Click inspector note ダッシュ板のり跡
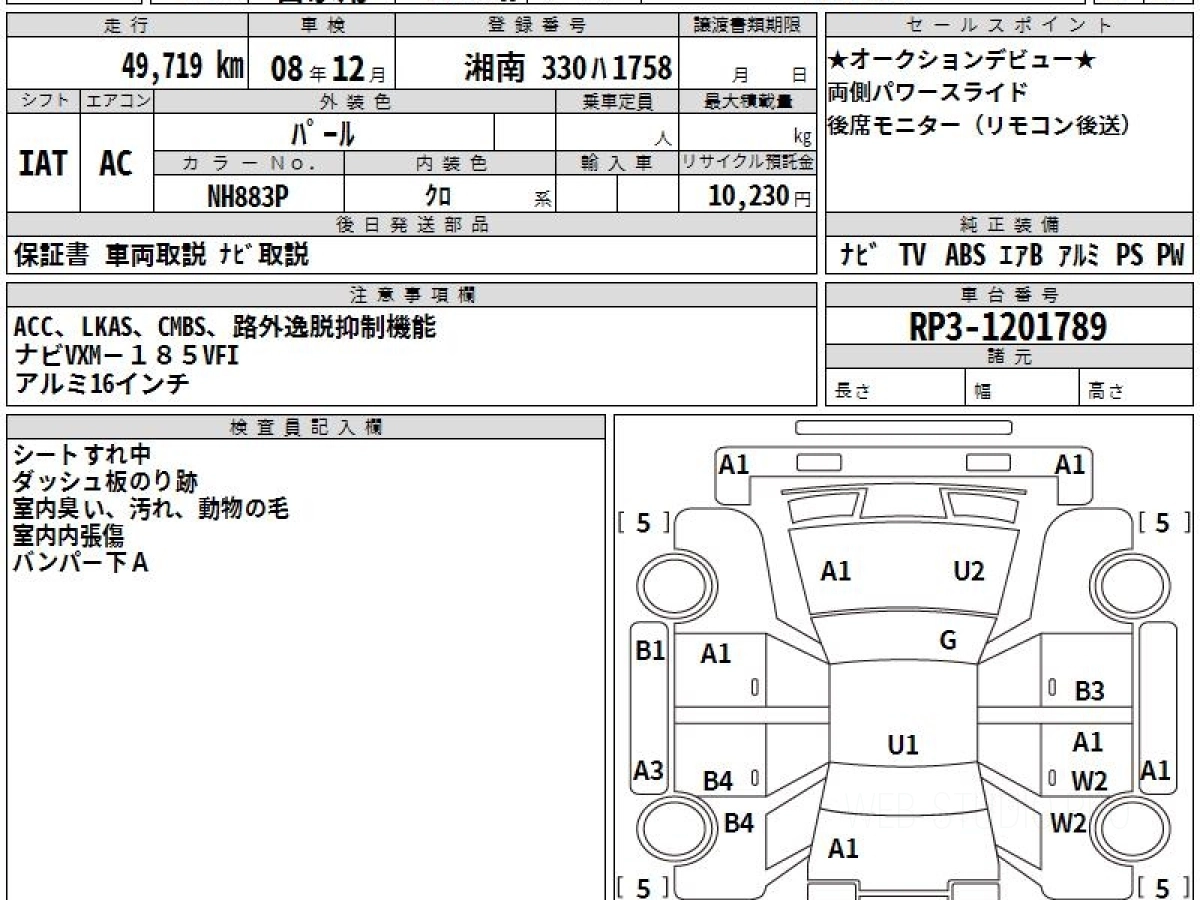 pos(104,482)
